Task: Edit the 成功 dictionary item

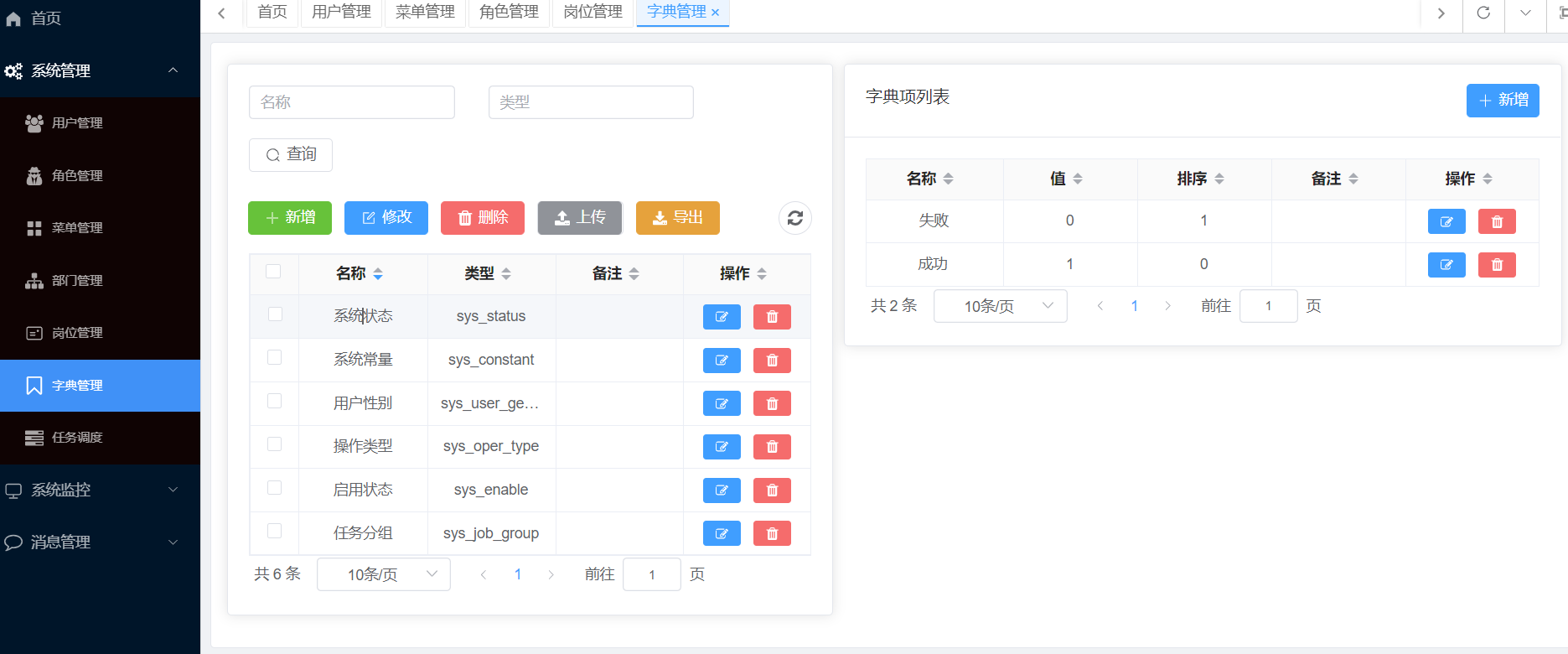Action: [1446, 265]
